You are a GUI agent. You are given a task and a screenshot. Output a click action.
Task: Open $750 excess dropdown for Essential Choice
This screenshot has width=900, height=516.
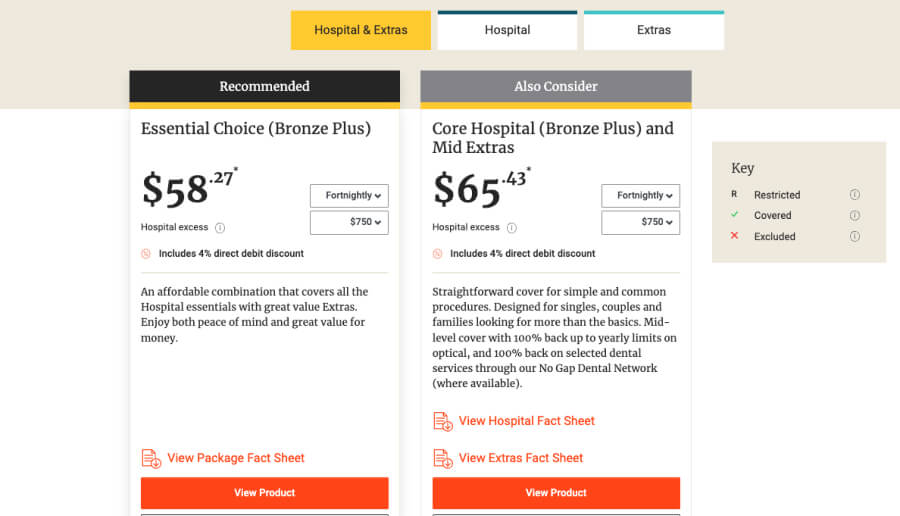349,223
